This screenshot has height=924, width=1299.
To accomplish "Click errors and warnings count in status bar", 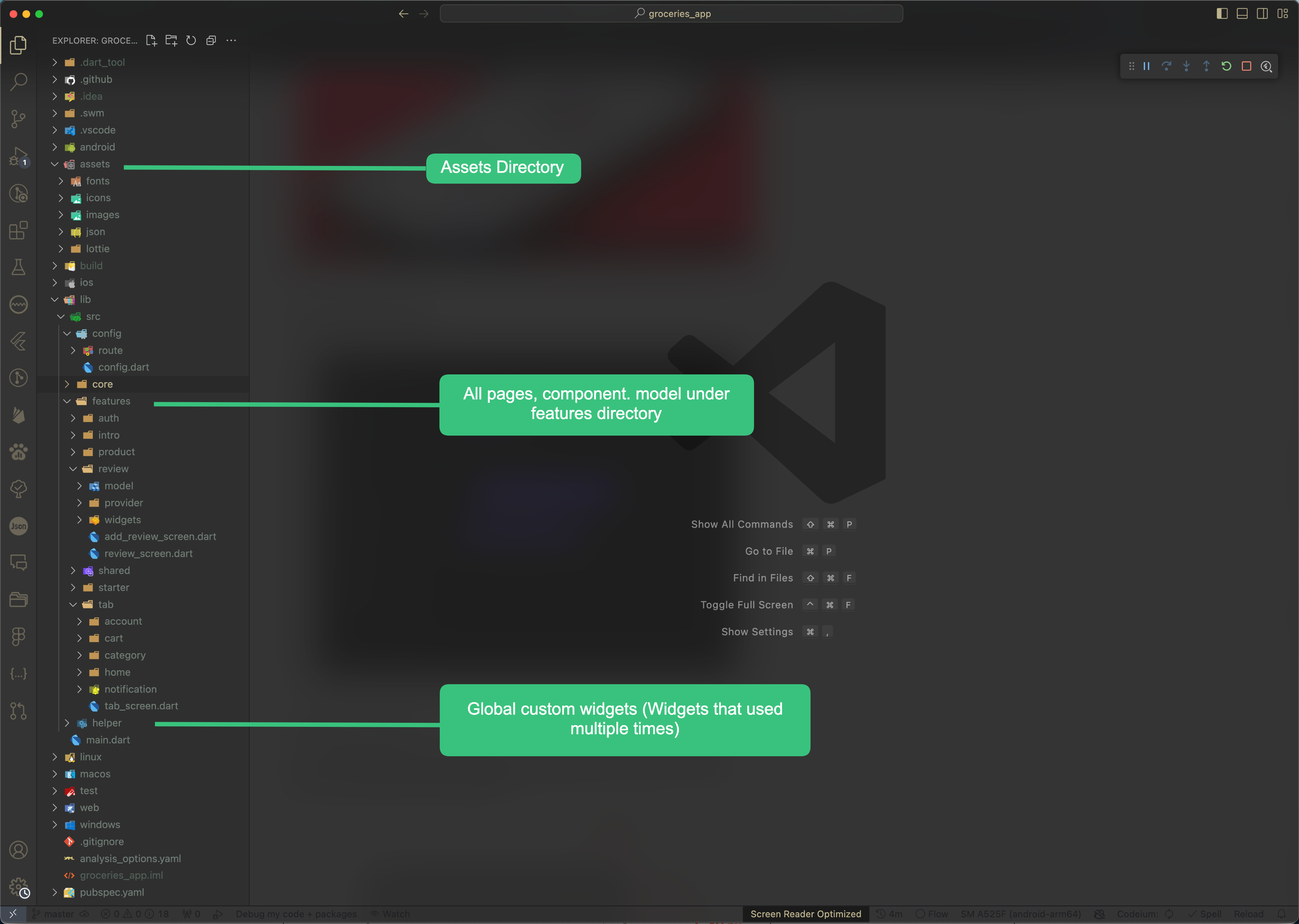I will coord(135,914).
